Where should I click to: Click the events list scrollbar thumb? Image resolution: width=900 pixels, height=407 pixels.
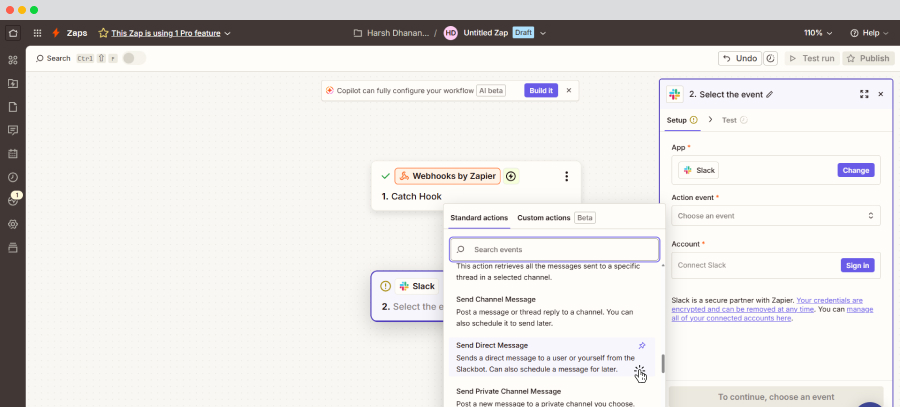662,363
